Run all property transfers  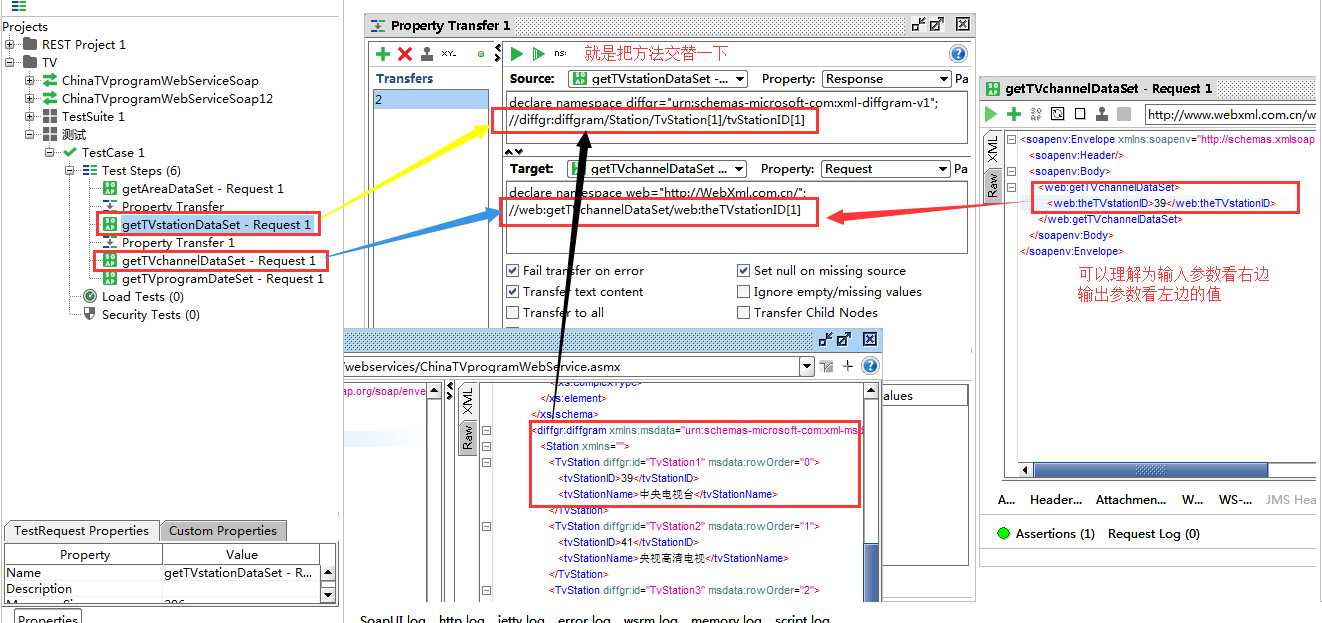(x=538, y=54)
